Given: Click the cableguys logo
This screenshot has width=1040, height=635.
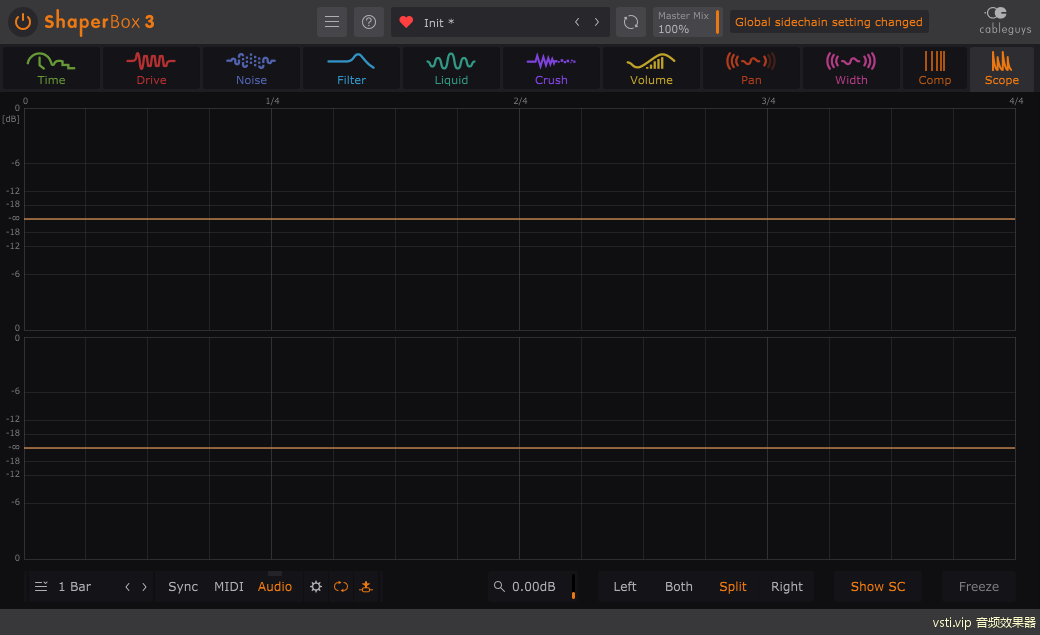Looking at the screenshot, I should point(1005,21).
